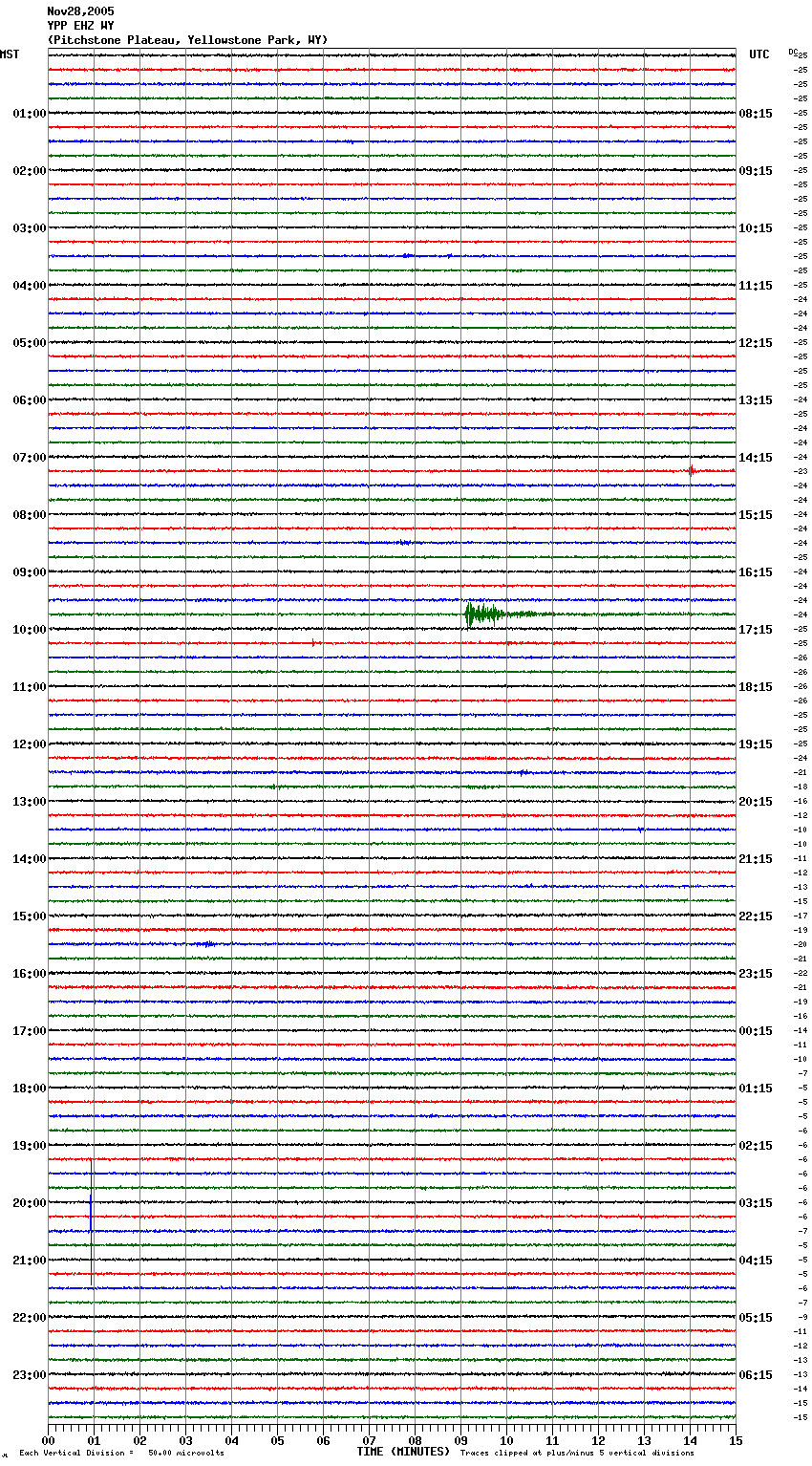Screen dimensions: 812x1466
Task: Click the 15 minute tick label on the x-axis
Action: pyautogui.click(x=736, y=1441)
